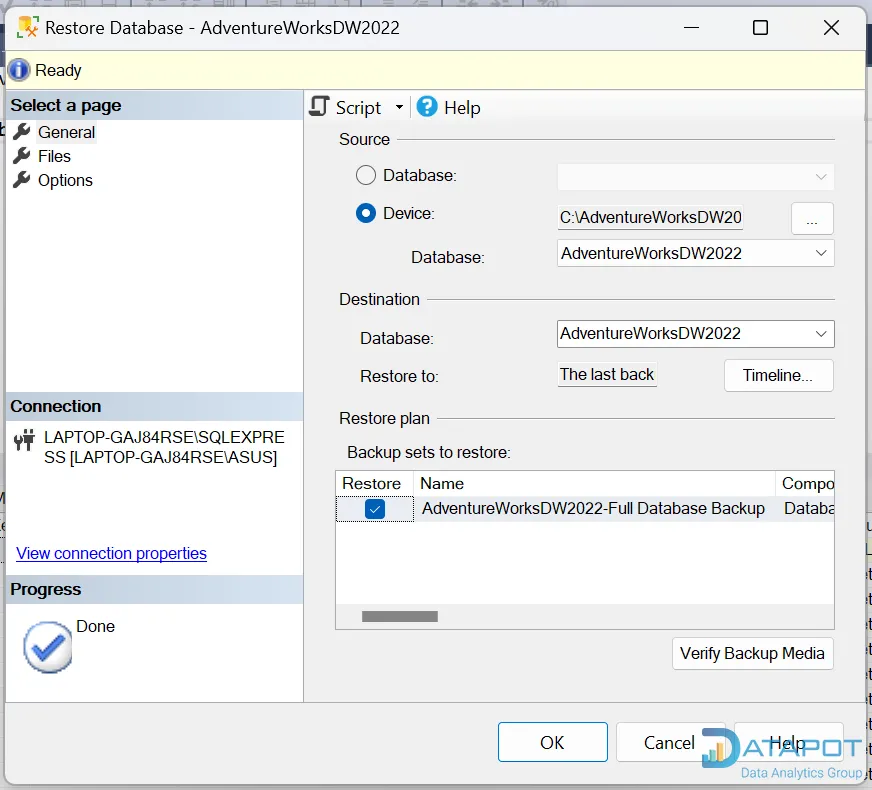
Task: Click the horizontal scrollbar thumb in backup sets
Action: click(399, 616)
